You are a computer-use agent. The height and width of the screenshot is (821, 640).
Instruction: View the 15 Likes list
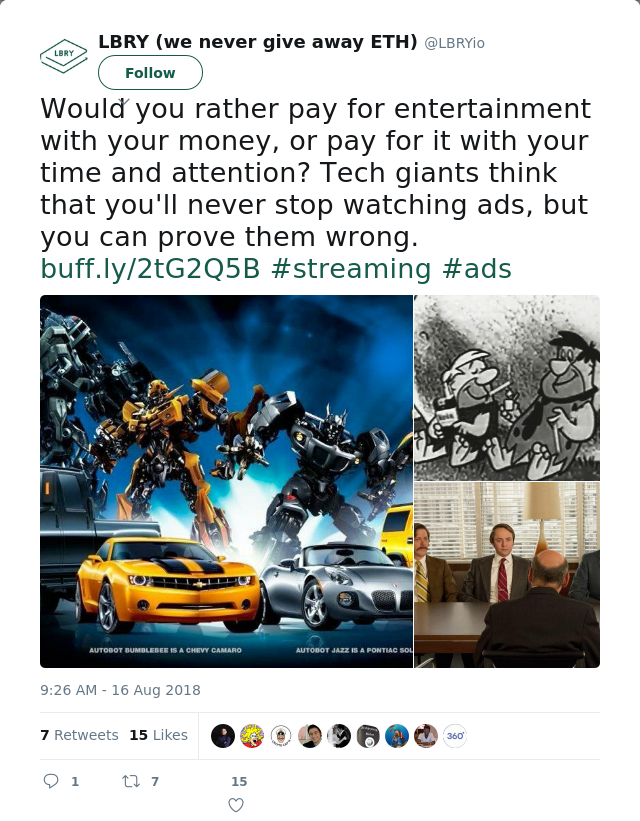point(159,735)
